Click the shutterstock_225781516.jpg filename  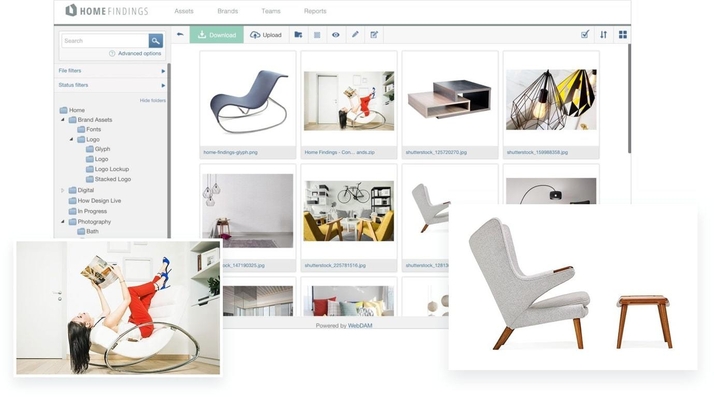click(x=335, y=265)
